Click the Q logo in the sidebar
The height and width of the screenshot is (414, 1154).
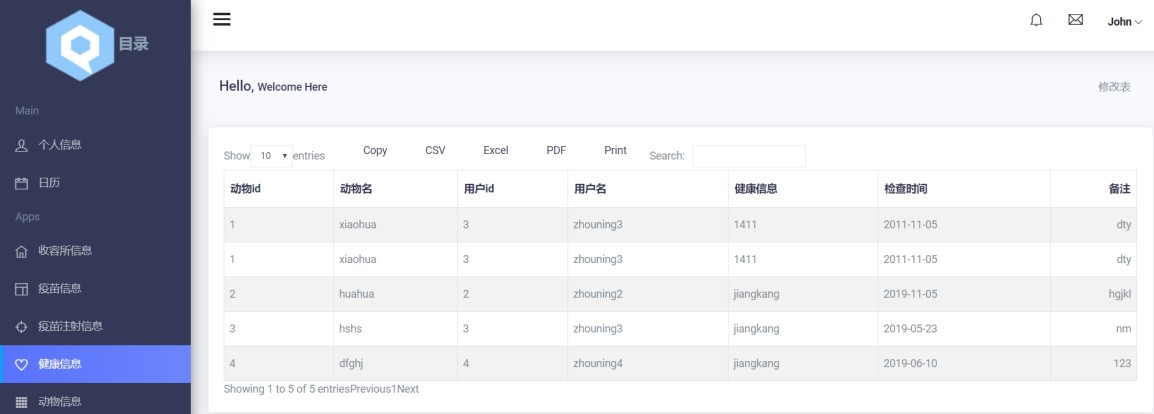(80, 45)
